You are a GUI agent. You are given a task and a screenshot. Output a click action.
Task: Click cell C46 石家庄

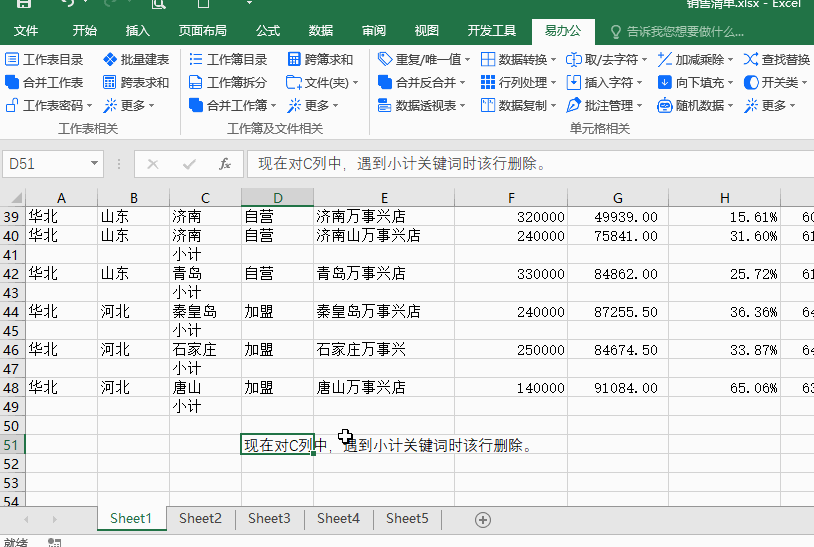coord(205,350)
